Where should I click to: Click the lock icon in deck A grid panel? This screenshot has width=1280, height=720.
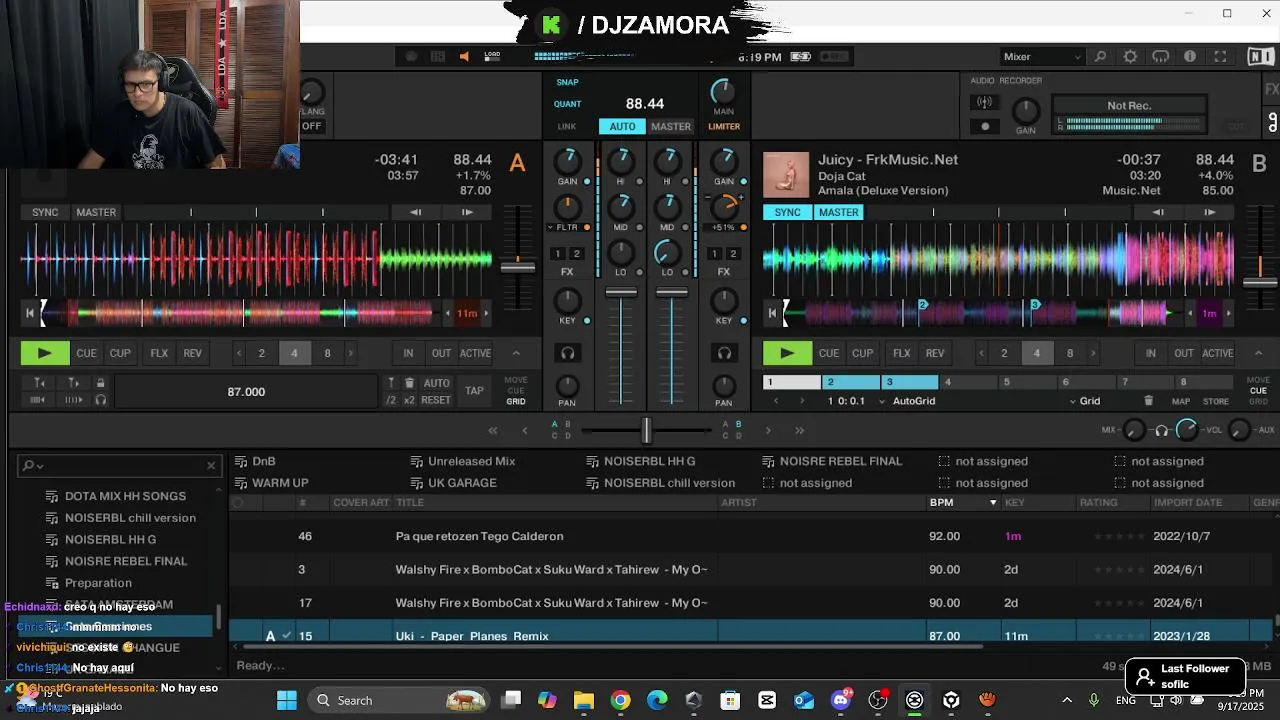tap(100, 383)
